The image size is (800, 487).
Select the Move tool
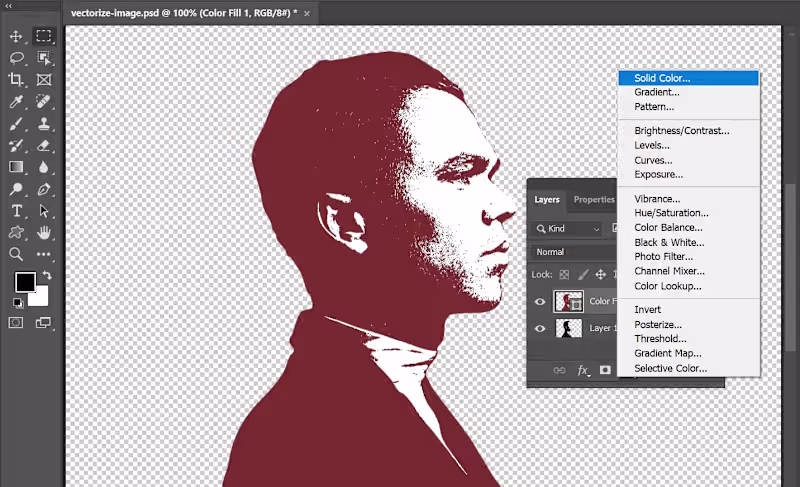pos(16,36)
